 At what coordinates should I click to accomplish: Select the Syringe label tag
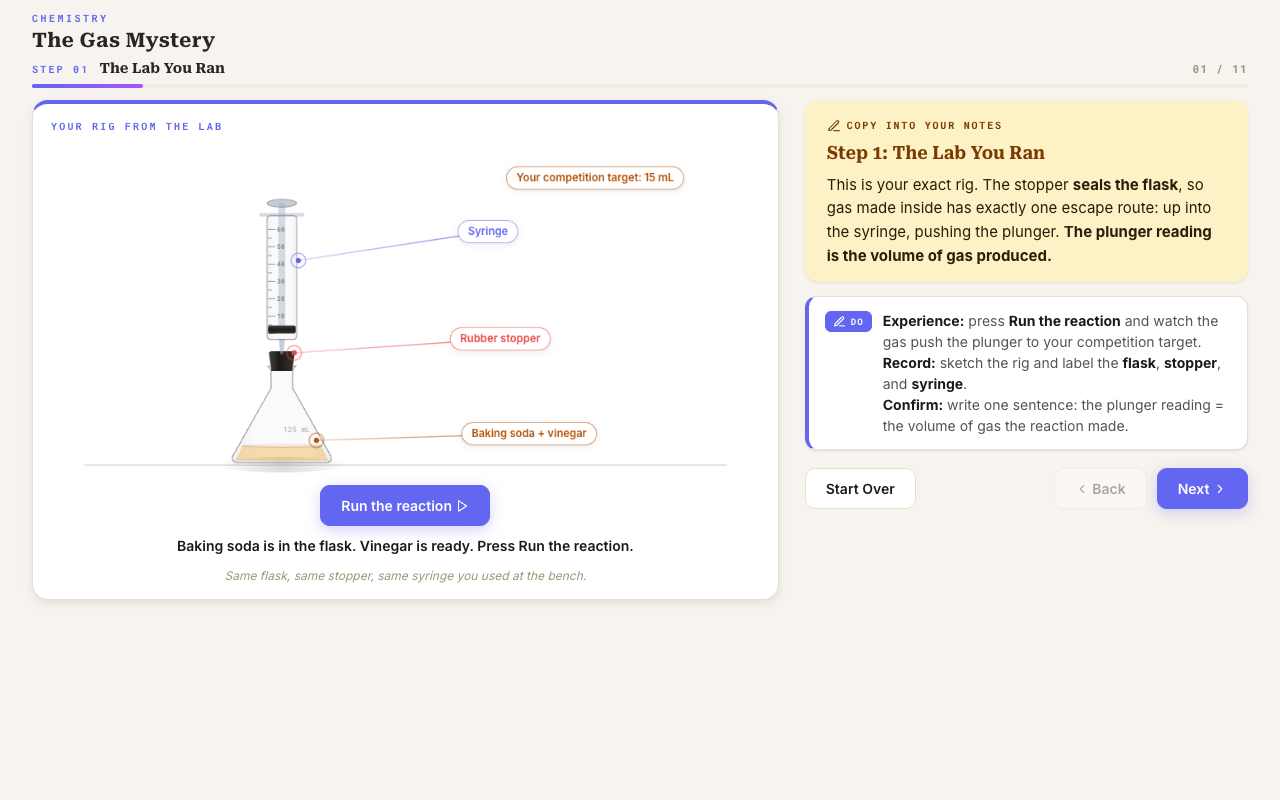pos(488,231)
